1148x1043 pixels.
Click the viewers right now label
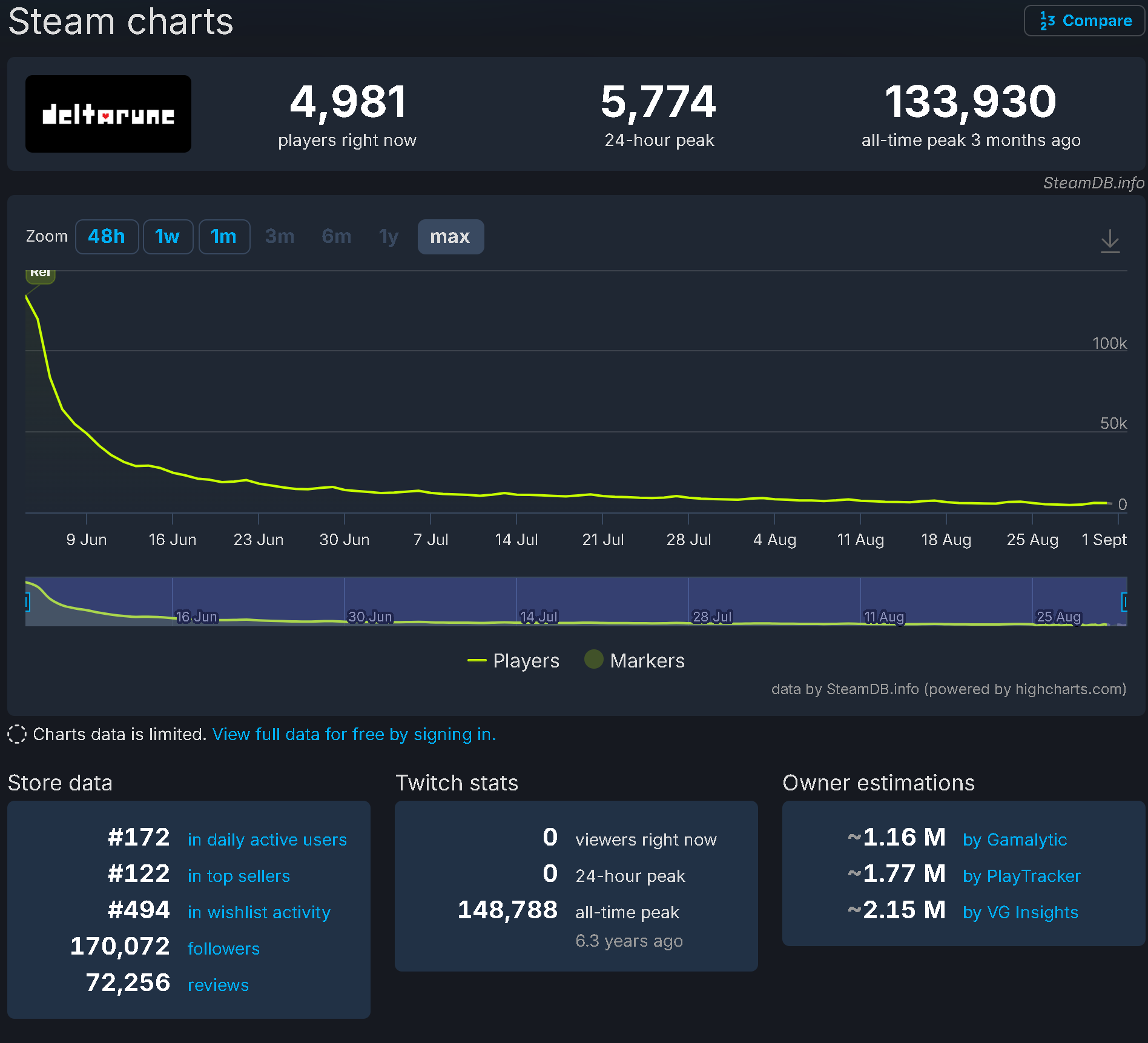[x=646, y=839]
